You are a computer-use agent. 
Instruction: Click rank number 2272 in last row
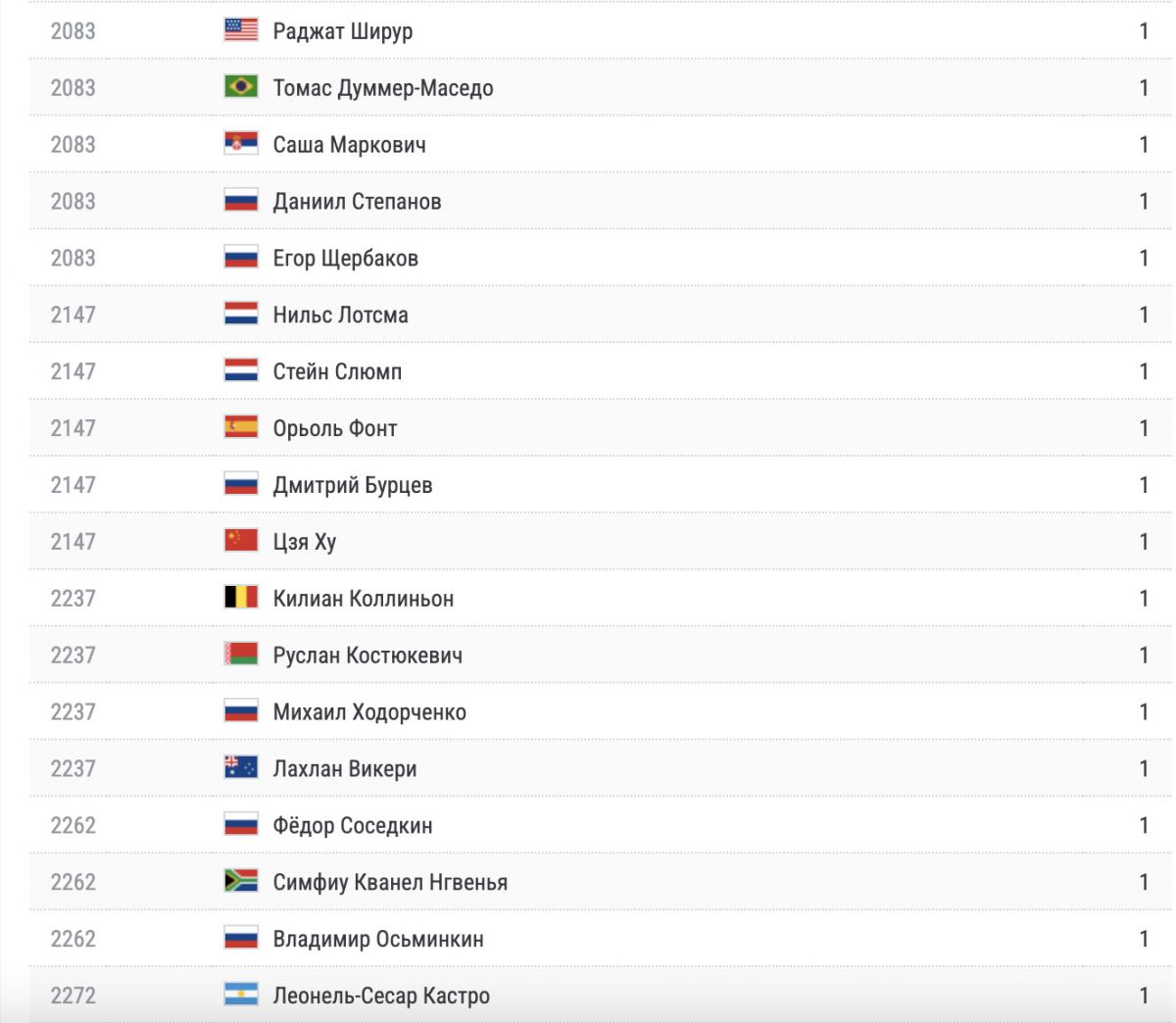pos(73,996)
